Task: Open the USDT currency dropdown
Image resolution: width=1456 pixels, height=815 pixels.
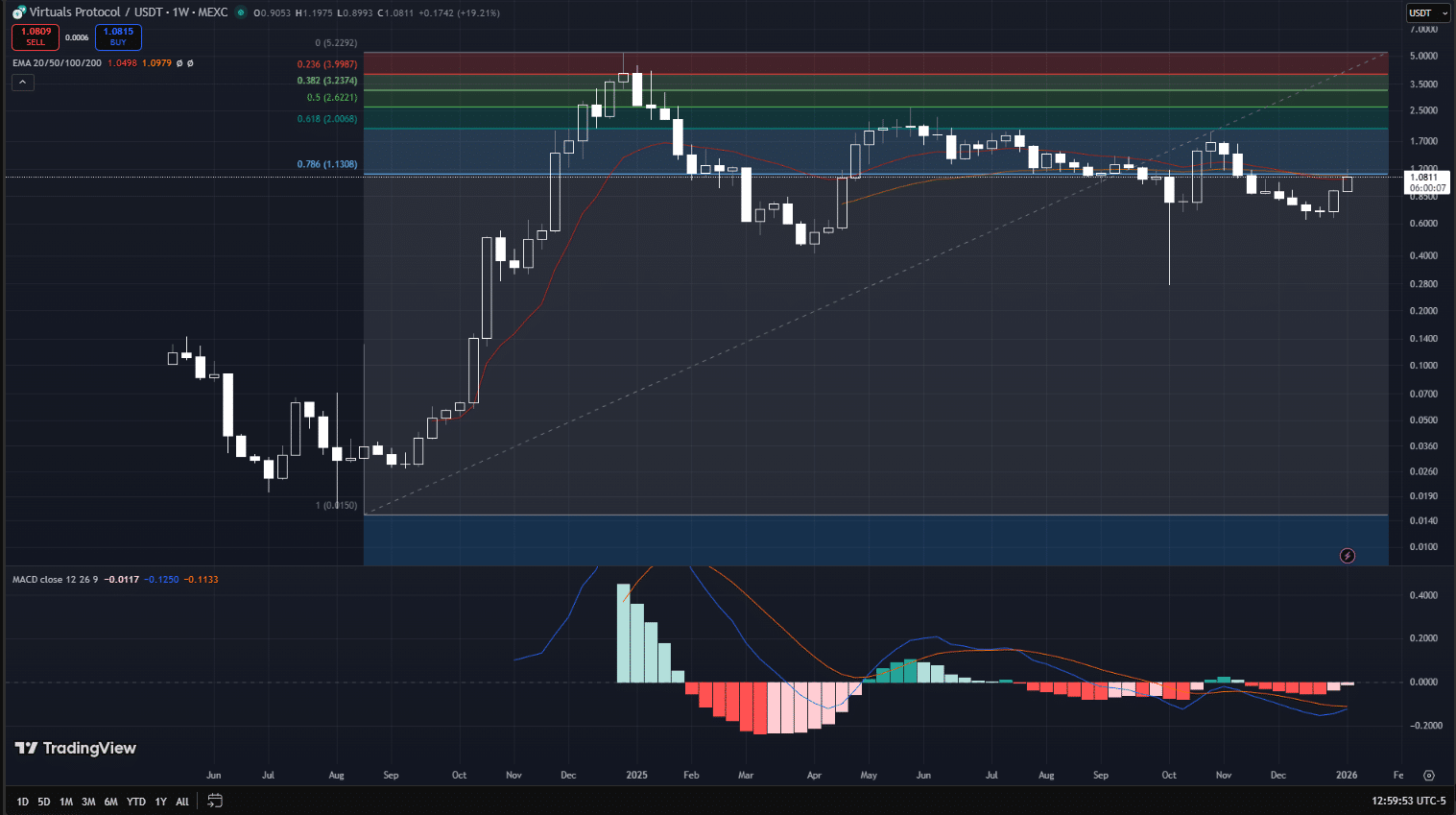Action: click(x=1428, y=12)
